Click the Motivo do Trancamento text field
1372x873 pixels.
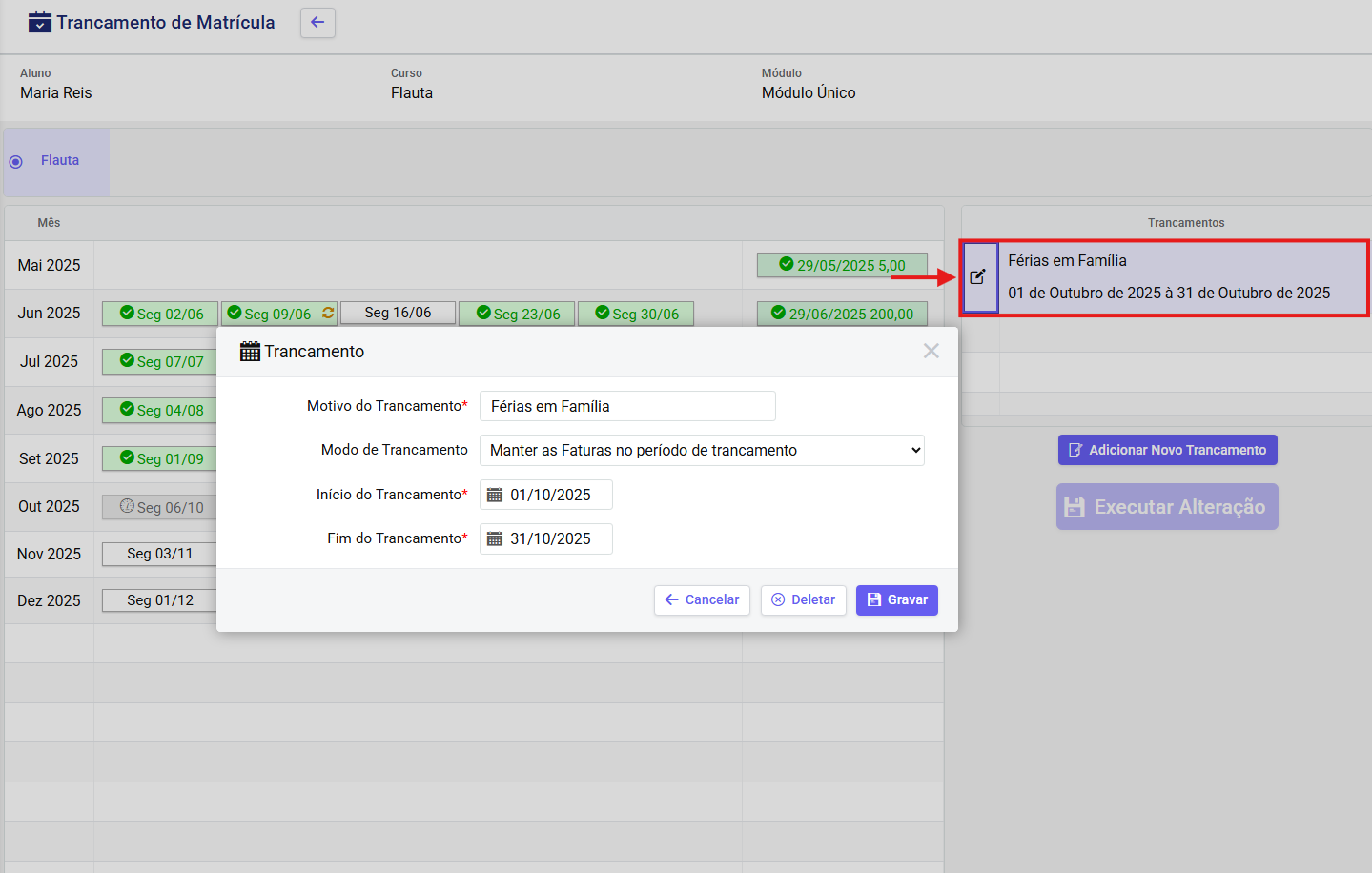[x=627, y=407]
